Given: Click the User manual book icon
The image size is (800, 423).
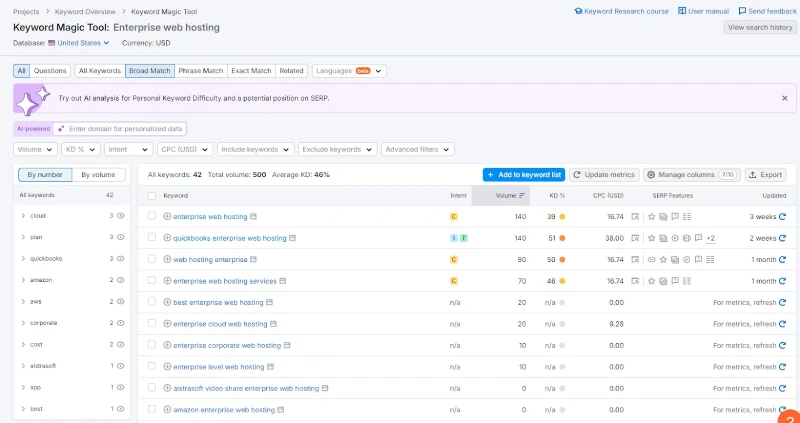Looking at the screenshot, I should (682, 11).
